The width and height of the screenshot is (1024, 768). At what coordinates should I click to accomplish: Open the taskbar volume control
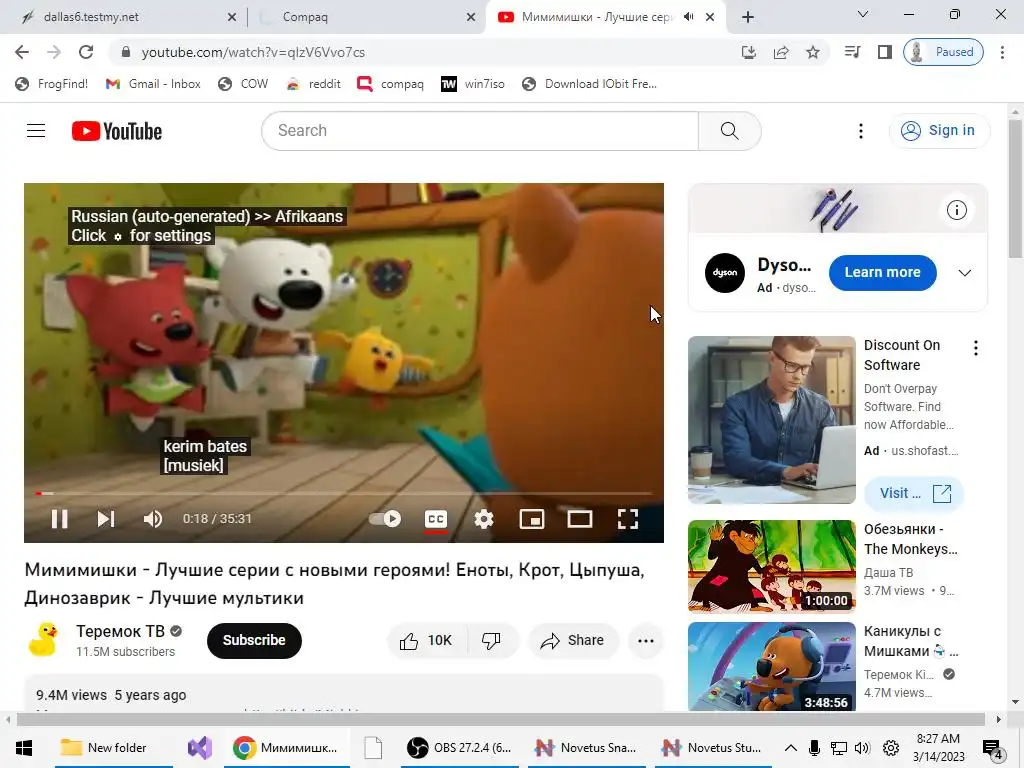[862, 748]
